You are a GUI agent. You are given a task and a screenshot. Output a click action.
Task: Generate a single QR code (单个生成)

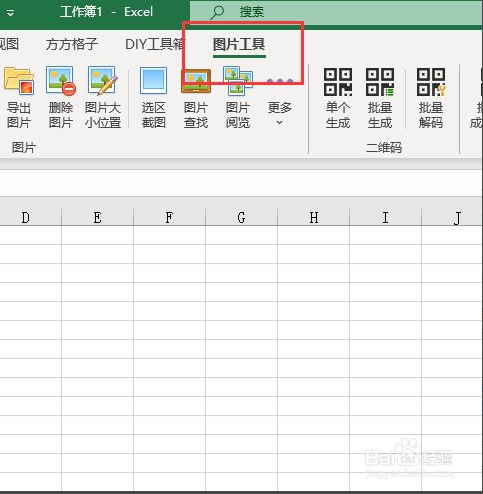coord(338,98)
